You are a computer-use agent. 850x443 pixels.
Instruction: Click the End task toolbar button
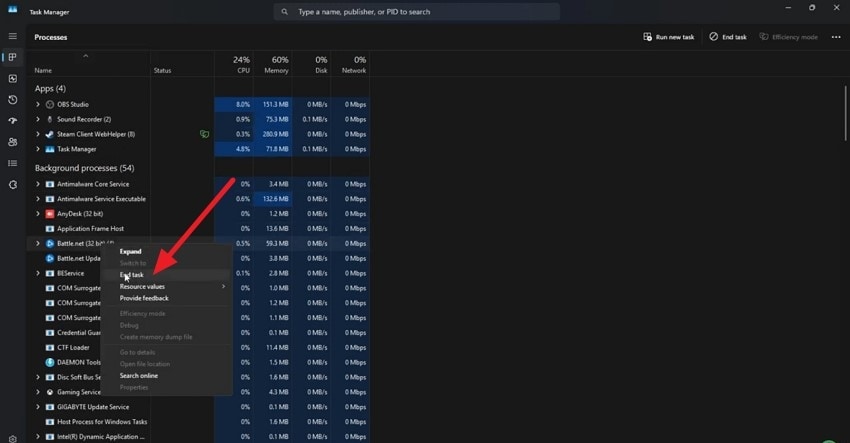click(728, 37)
